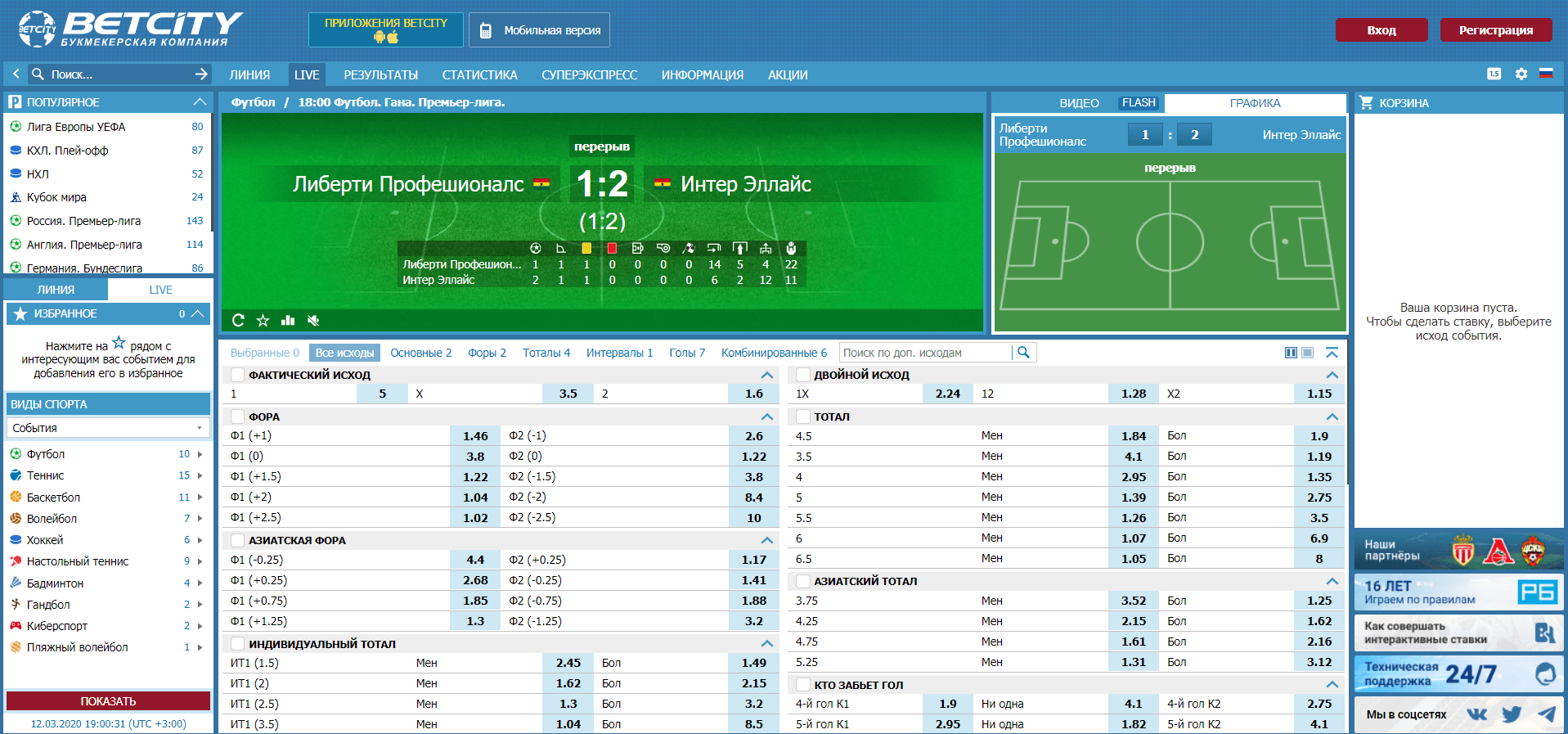Click star icon next to ИЗБРАННОЕ
The width and height of the screenshot is (1568, 734).
20,313
